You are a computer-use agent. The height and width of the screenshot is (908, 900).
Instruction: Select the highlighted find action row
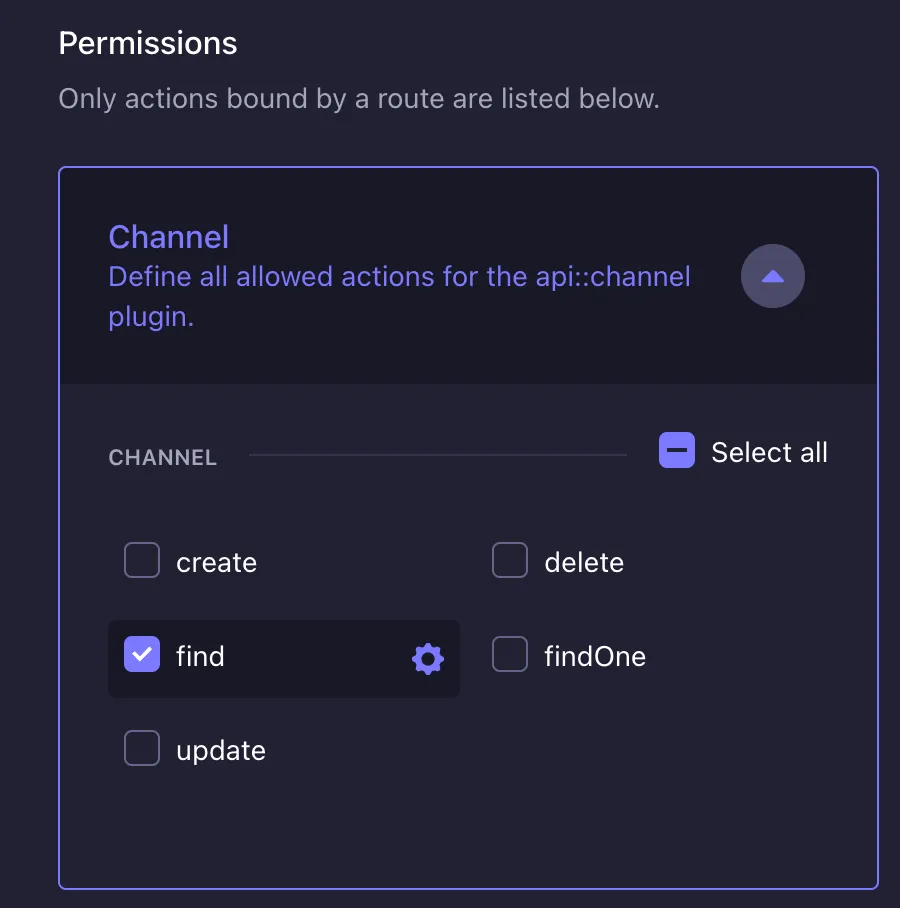284,658
